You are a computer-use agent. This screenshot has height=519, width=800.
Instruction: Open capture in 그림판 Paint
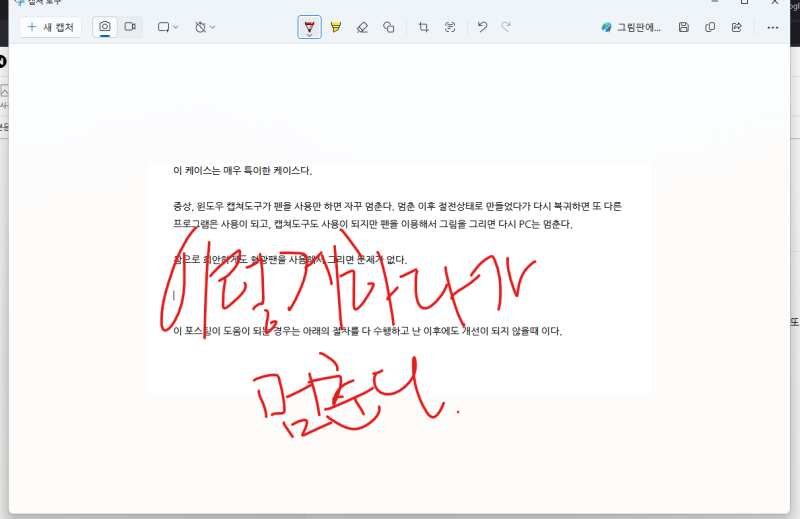[x=632, y=28]
